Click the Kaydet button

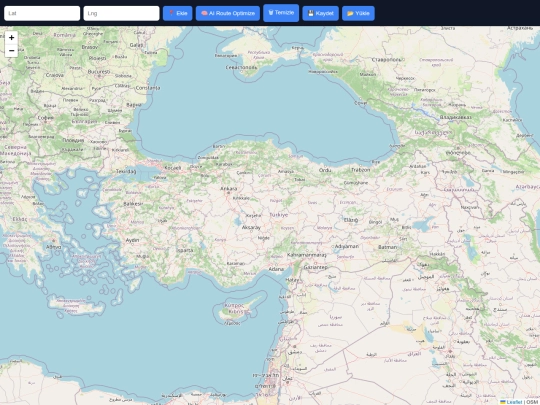pos(321,13)
